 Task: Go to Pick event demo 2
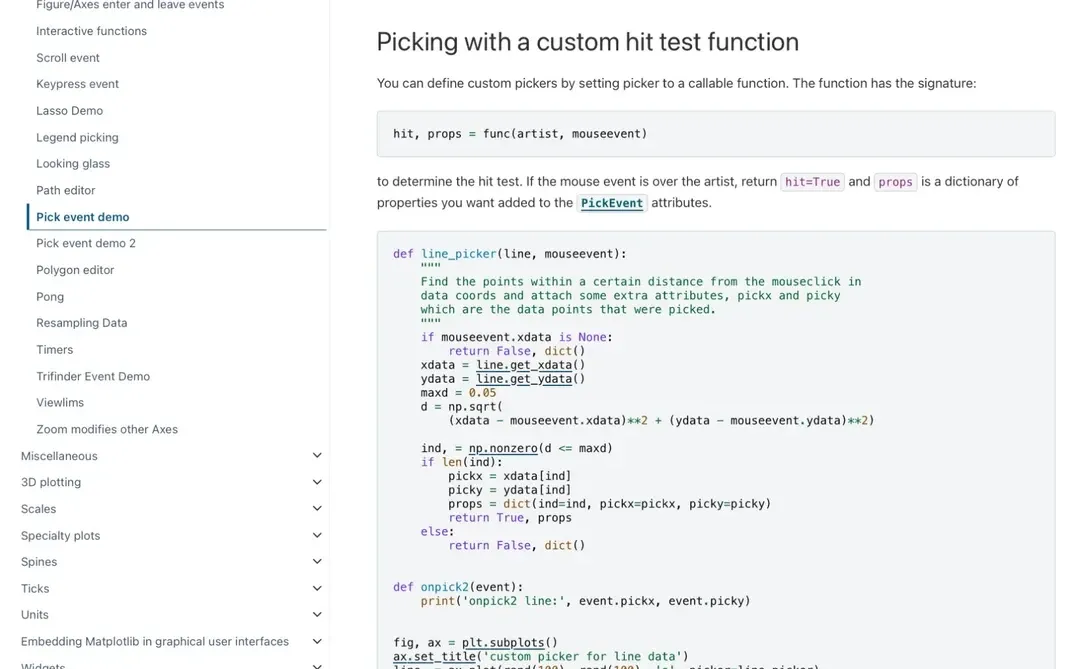(86, 243)
